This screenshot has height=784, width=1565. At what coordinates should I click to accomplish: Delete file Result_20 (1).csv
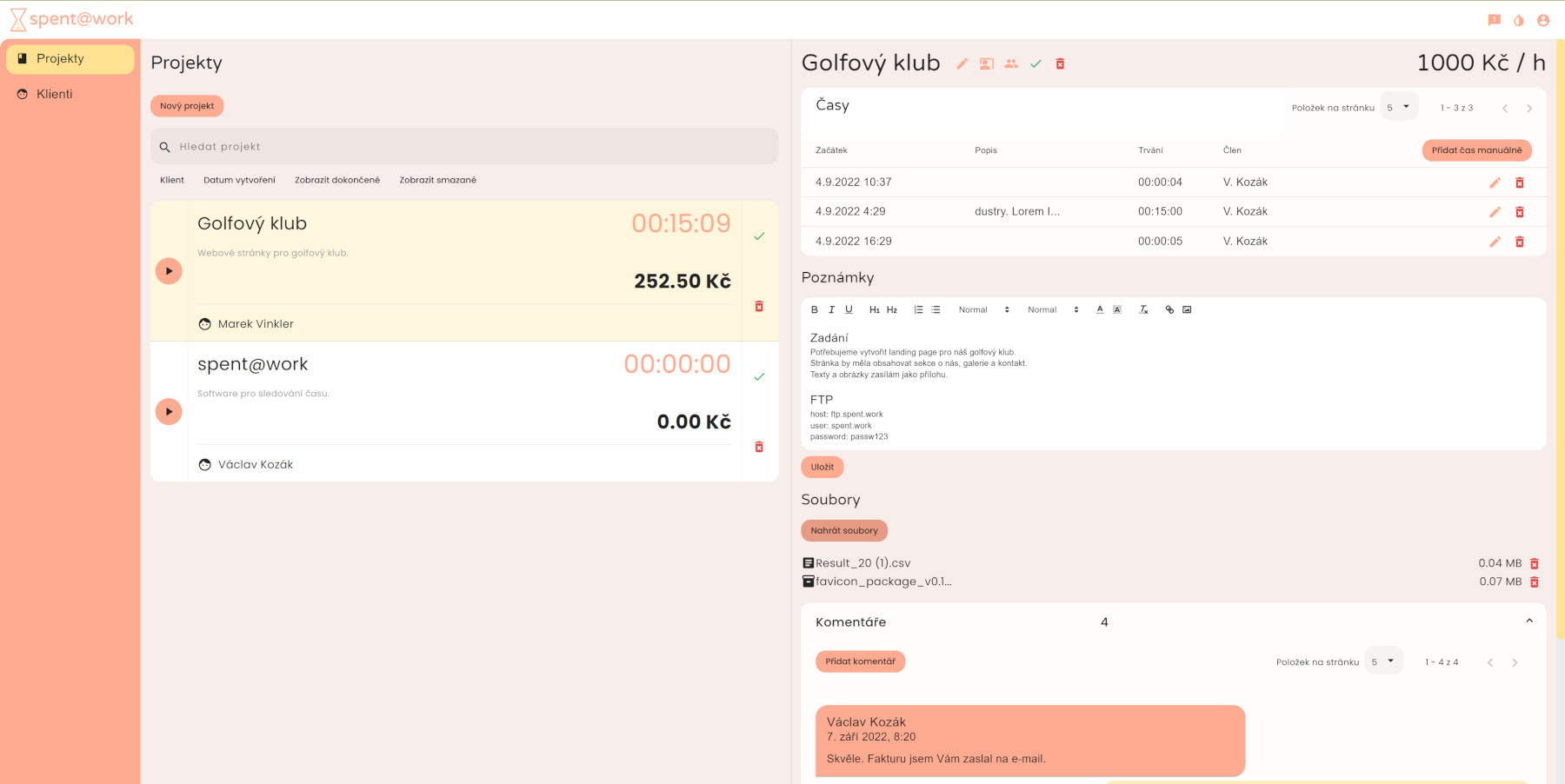click(1535, 564)
